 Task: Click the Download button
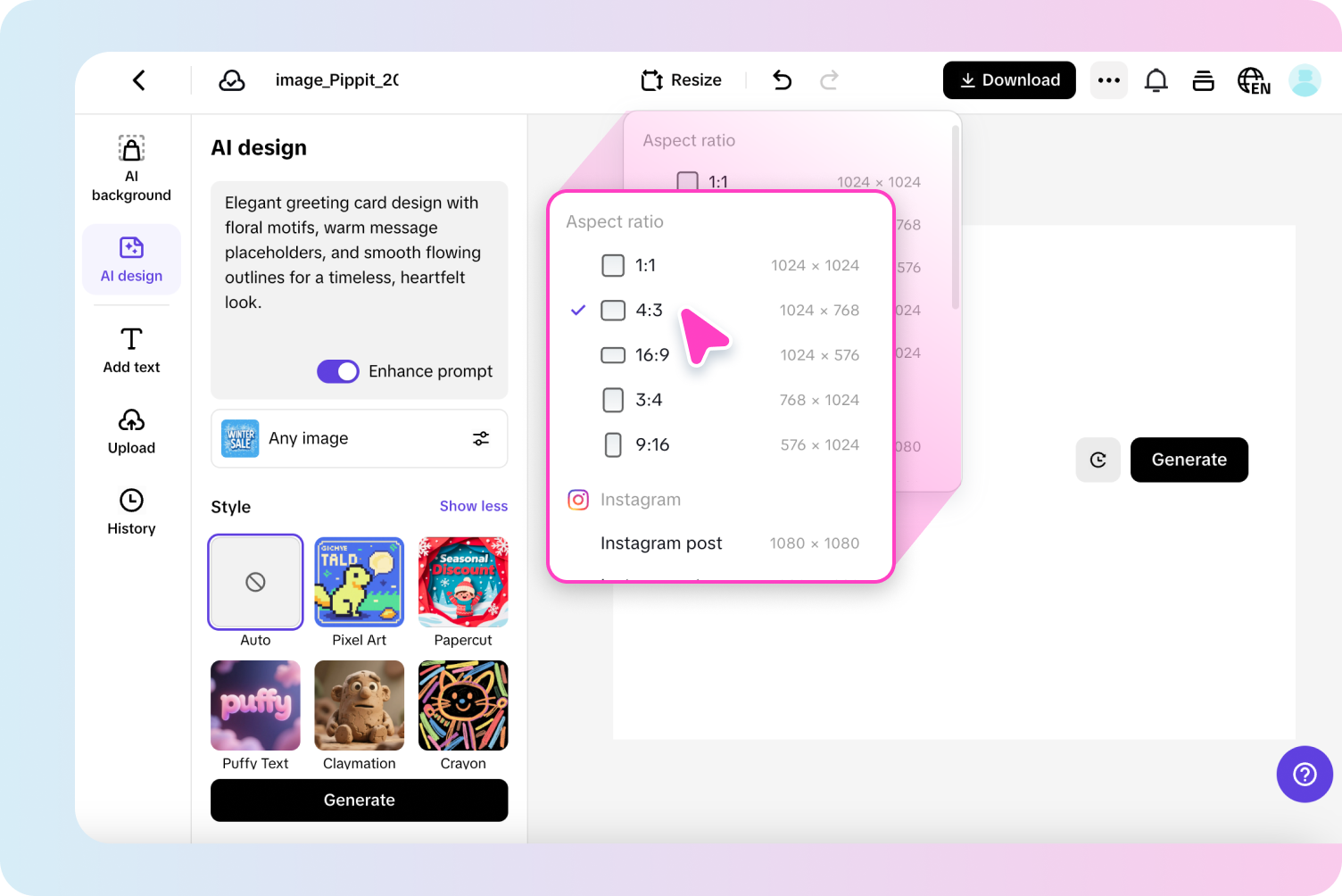(1009, 79)
